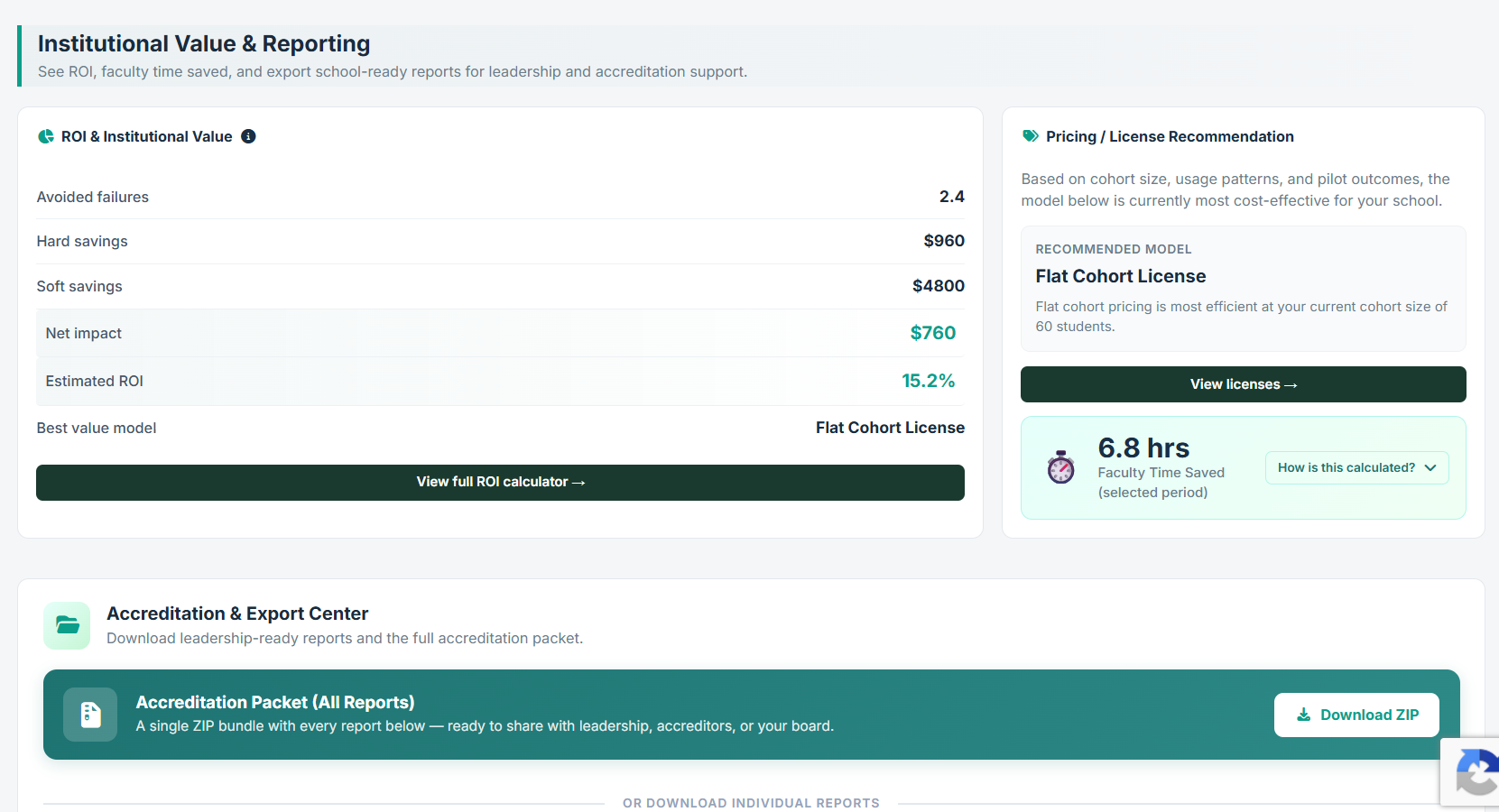This screenshot has width=1499, height=812.
Task: Click the Best value model label
Action: click(x=97, y=428)
